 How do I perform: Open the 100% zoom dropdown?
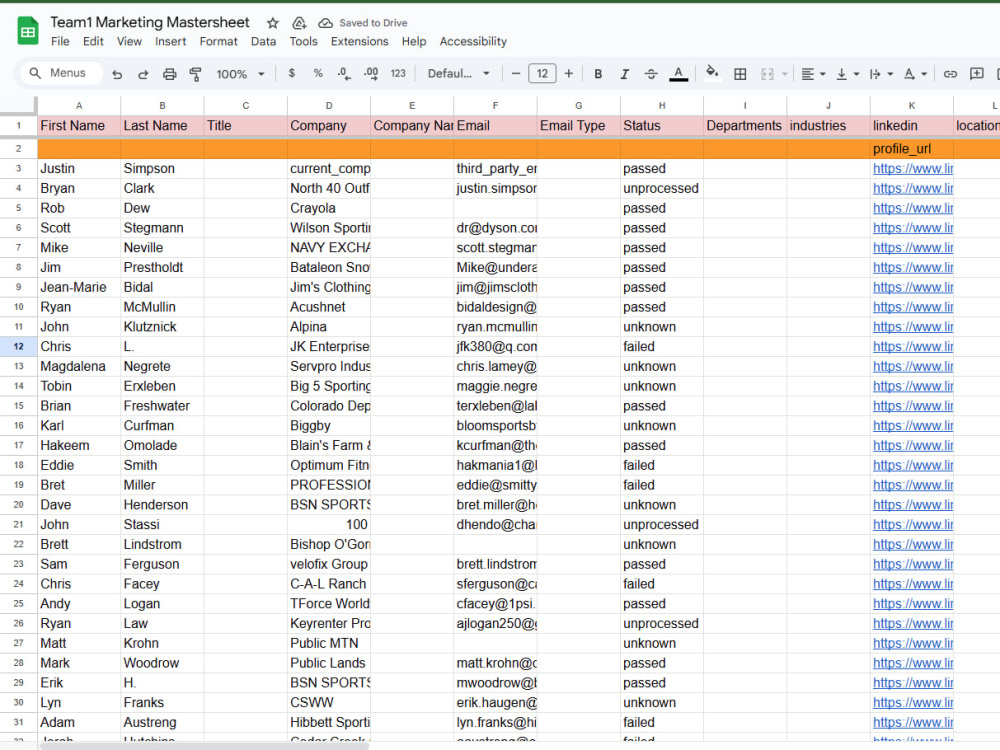240,74
